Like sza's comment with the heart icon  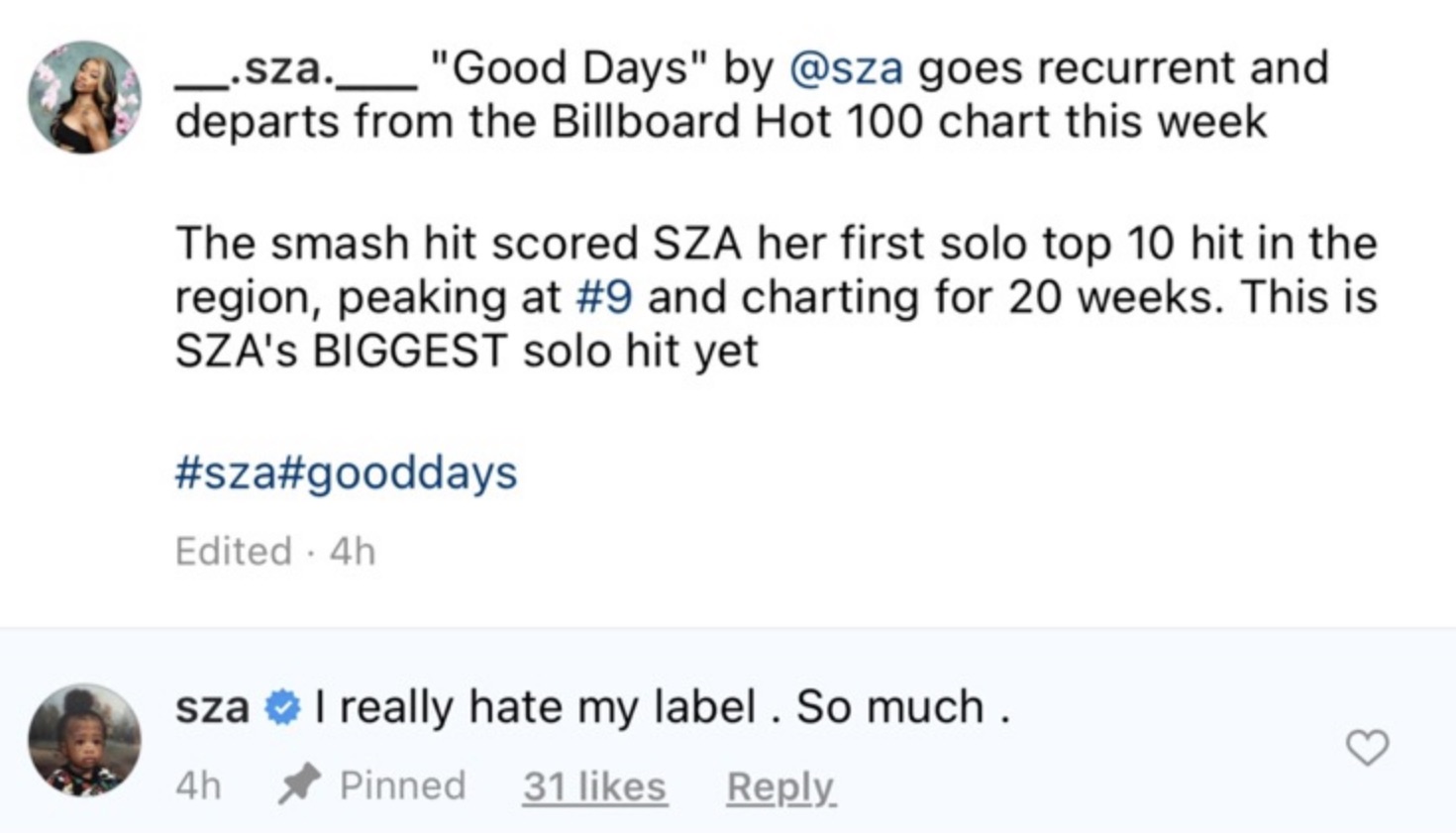point(1367,747)
